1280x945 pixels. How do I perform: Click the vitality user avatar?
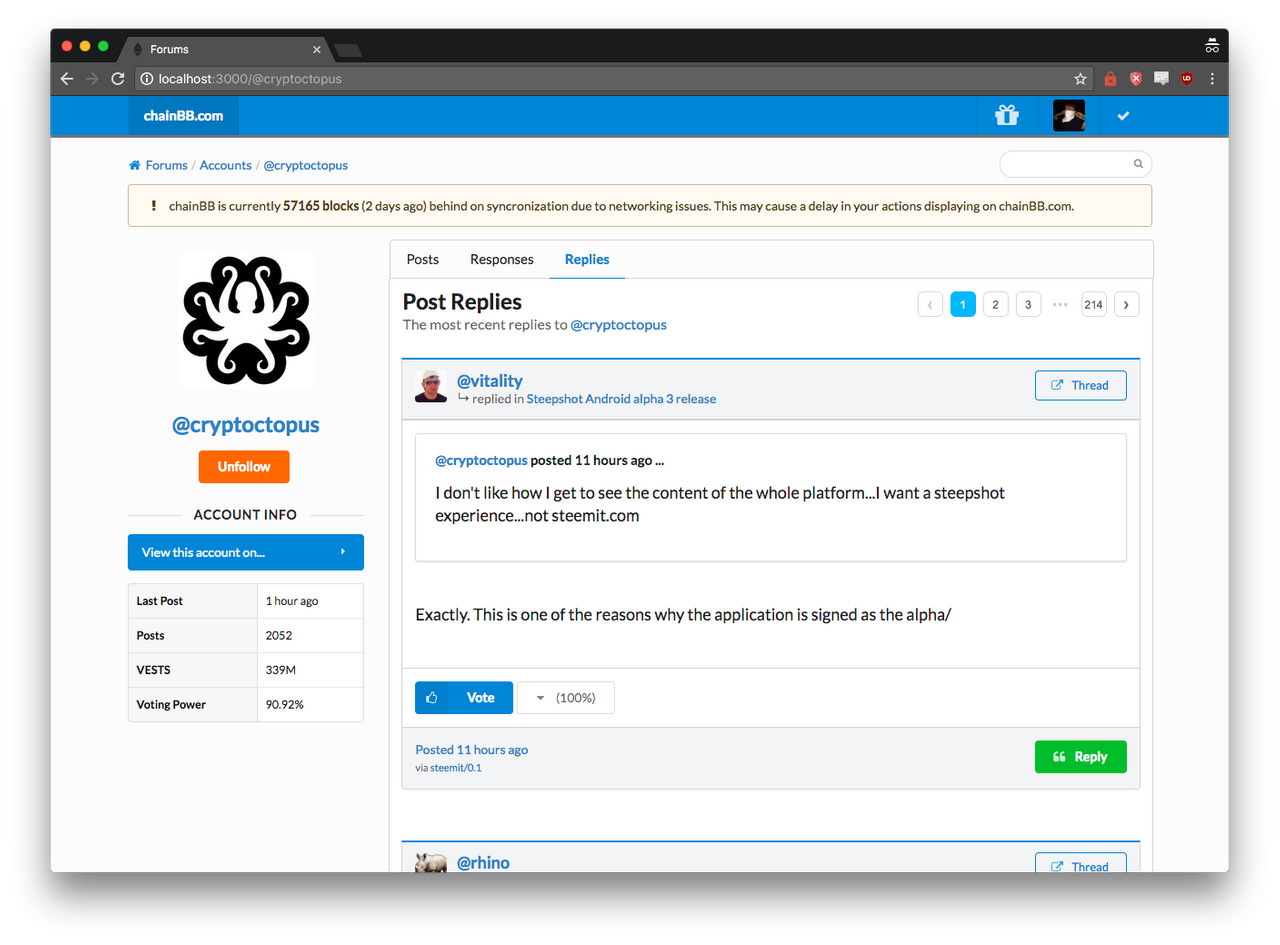tap(431, 386)
